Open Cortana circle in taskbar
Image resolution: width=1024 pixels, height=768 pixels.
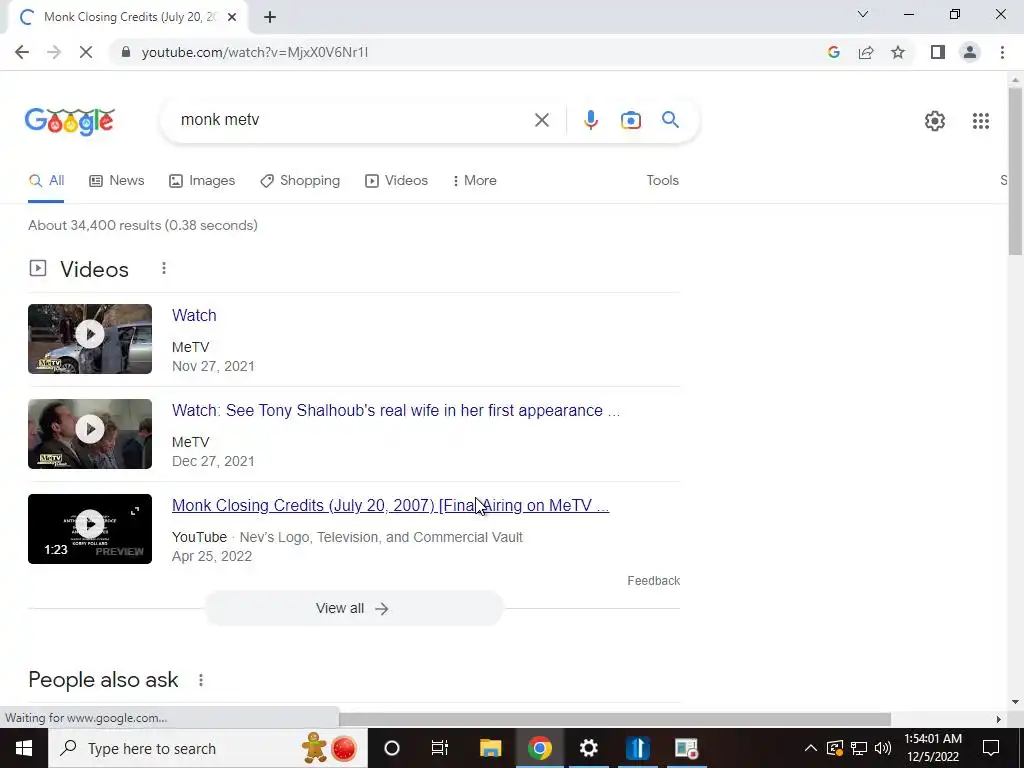pyautogui.click(x=392, y=748)
